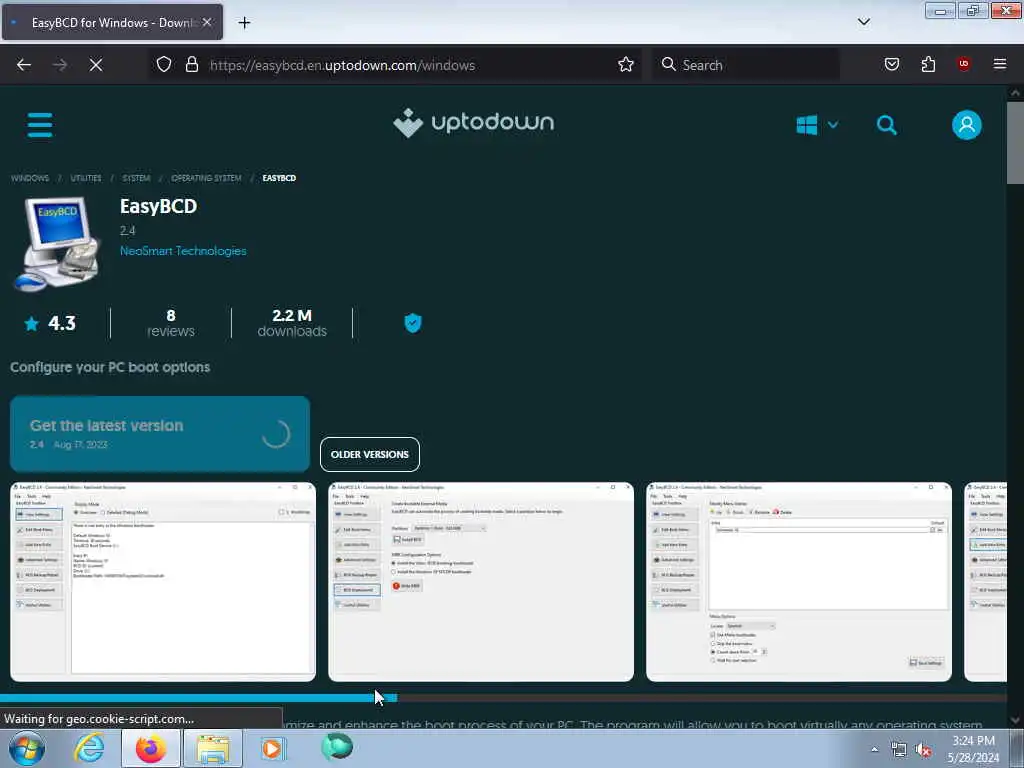
Task: Click the security verified shield badge
Action: tap(413, 323)
